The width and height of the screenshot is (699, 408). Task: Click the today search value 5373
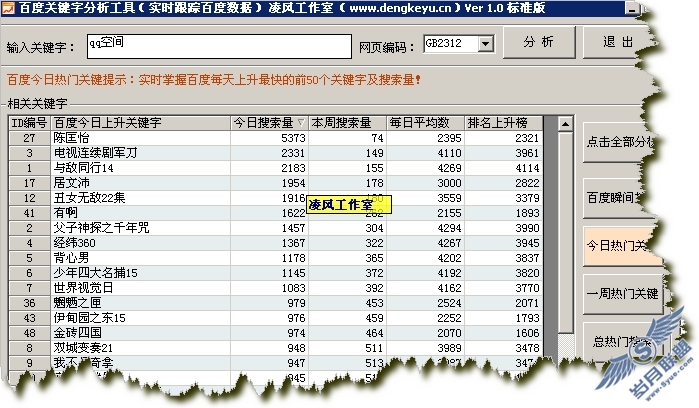tap(293, 138)
